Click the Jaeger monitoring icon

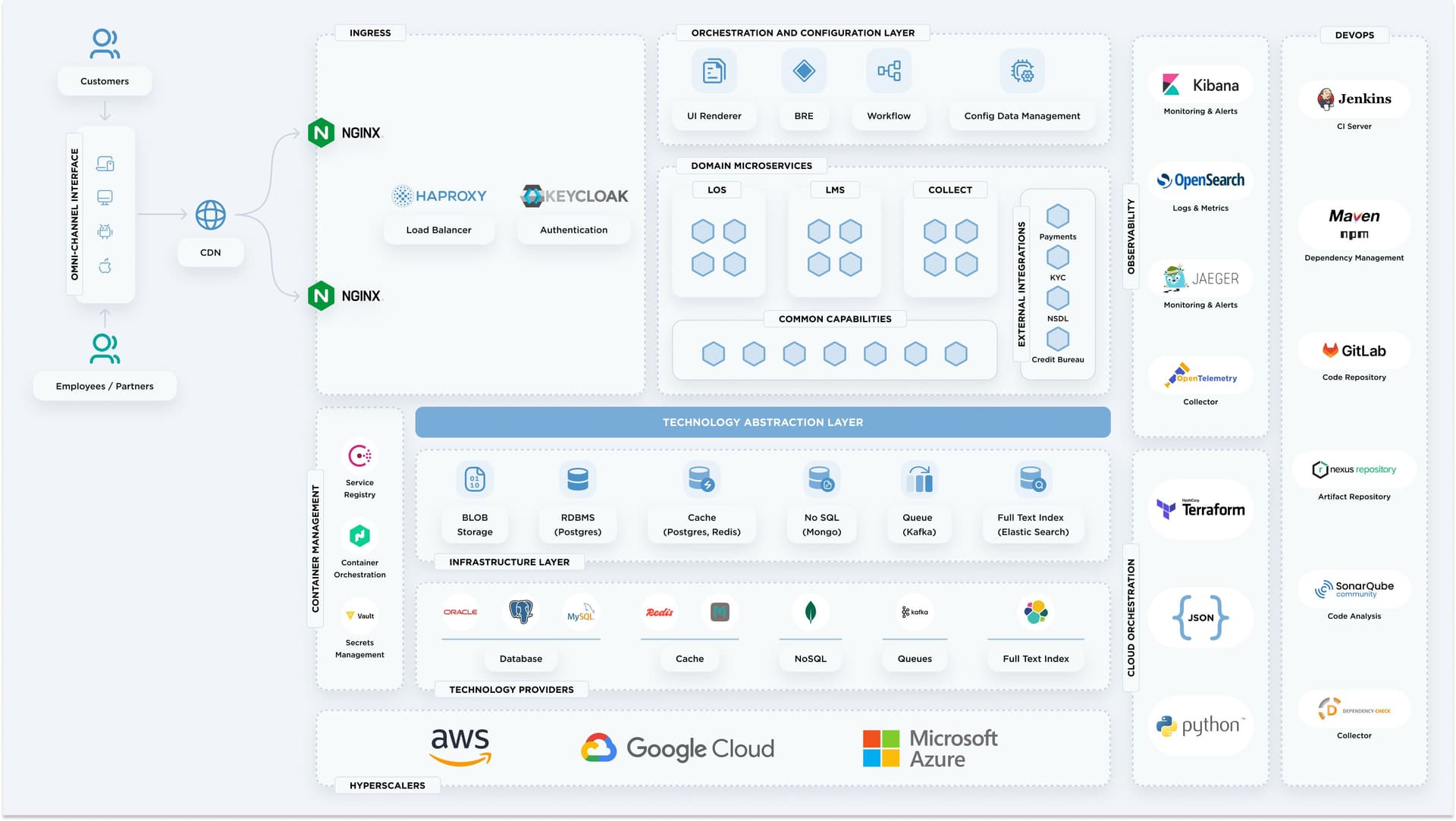click(1172, 278)
